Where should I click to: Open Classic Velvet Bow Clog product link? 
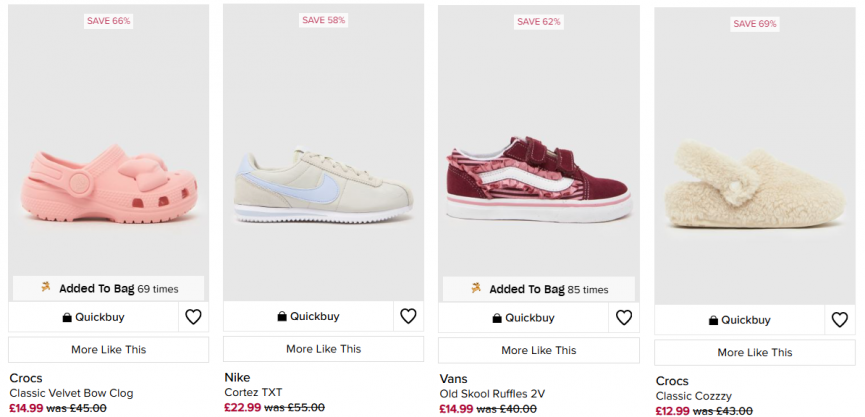click(71, 393)
